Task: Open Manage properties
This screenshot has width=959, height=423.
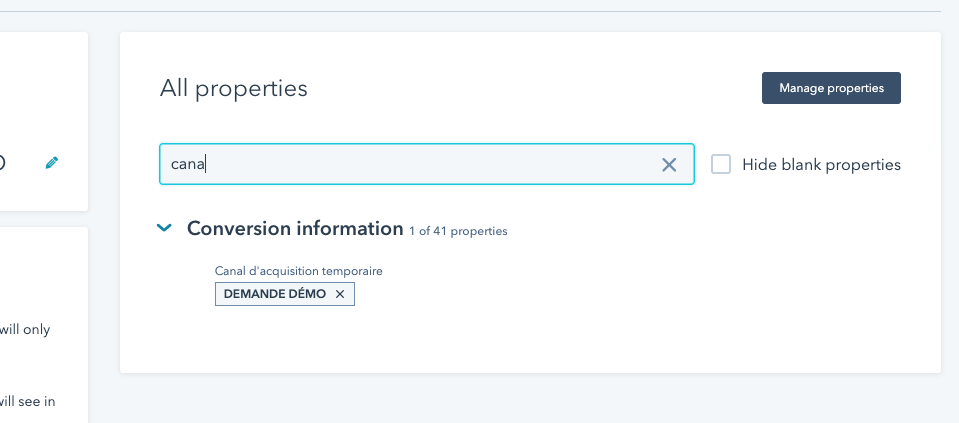Action: pos(831,88)
